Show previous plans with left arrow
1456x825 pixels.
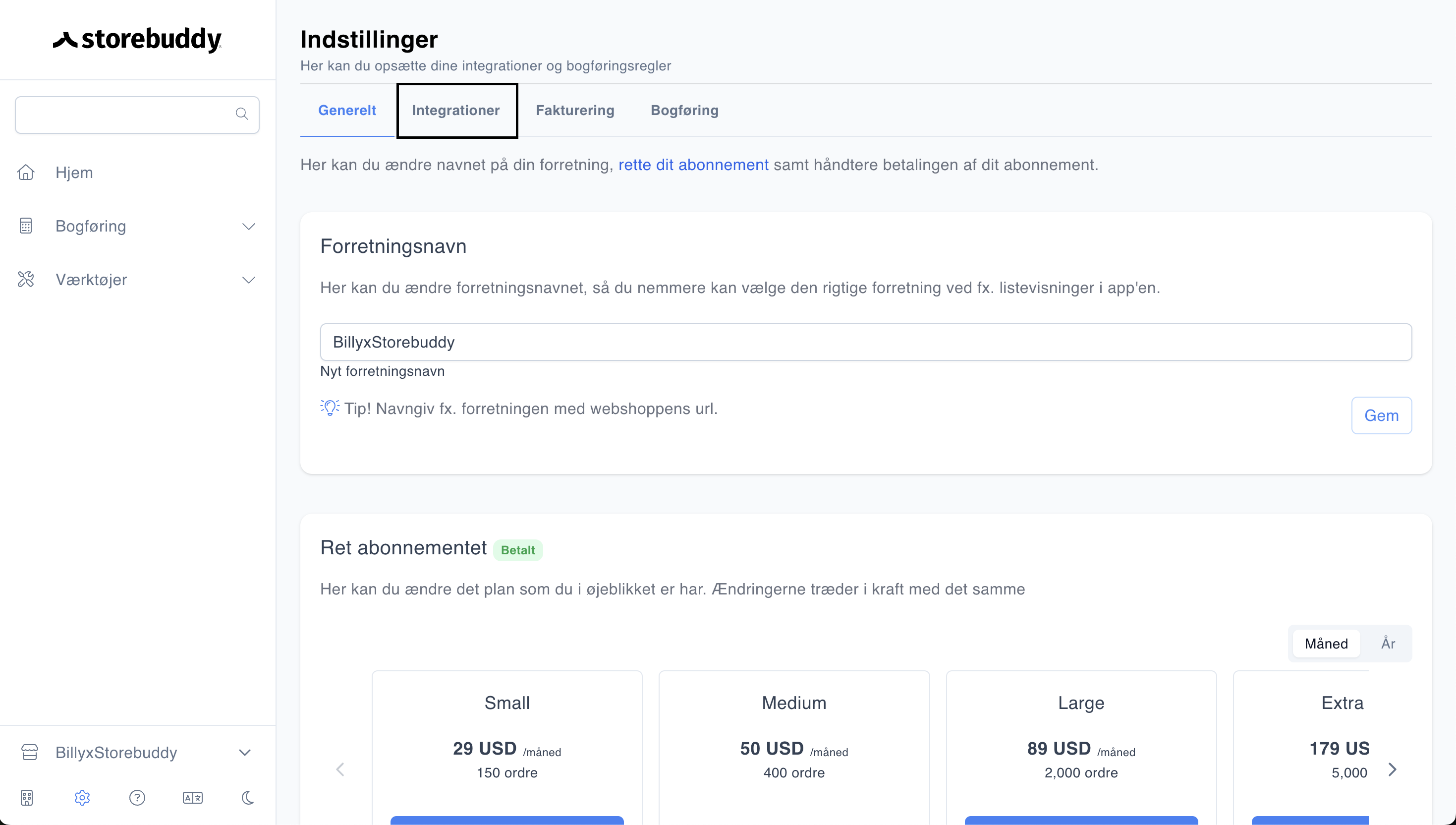[340, 769]
